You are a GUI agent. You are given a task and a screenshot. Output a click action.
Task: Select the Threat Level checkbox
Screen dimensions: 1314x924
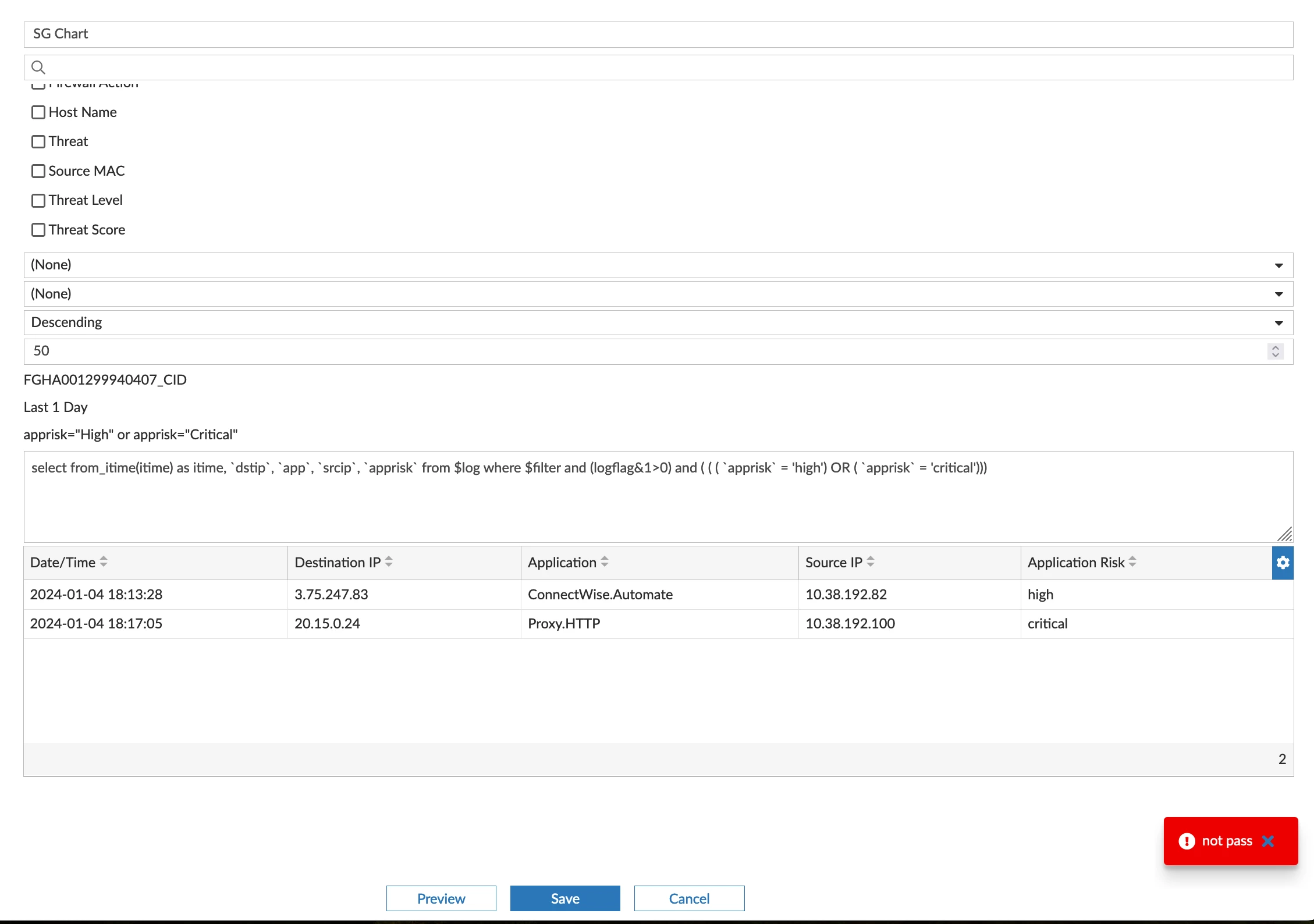pos(38,200)
